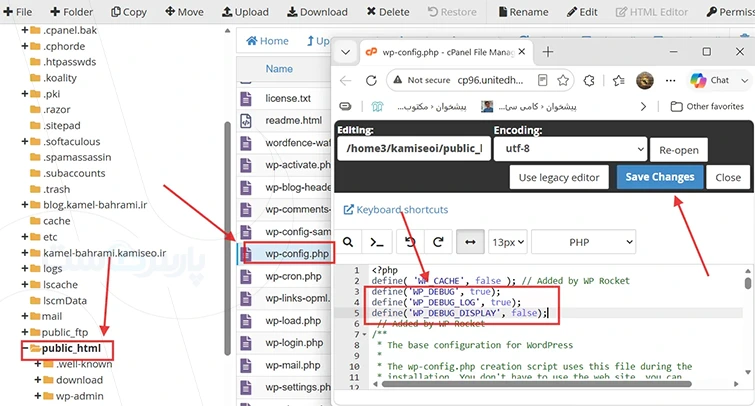This screenshot has width=755, height=406.
Task: Create a new File in cPanel toolbar
Action: (x=18, y=12)
